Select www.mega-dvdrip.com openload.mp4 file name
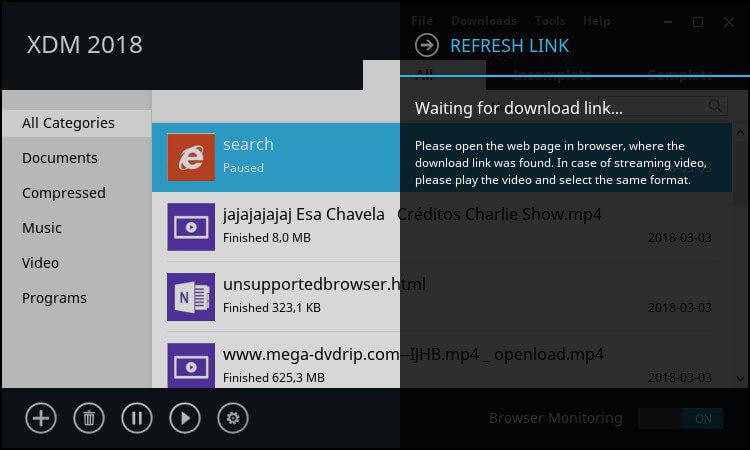This screenshot has width=750, height=450. coord(413,354)
